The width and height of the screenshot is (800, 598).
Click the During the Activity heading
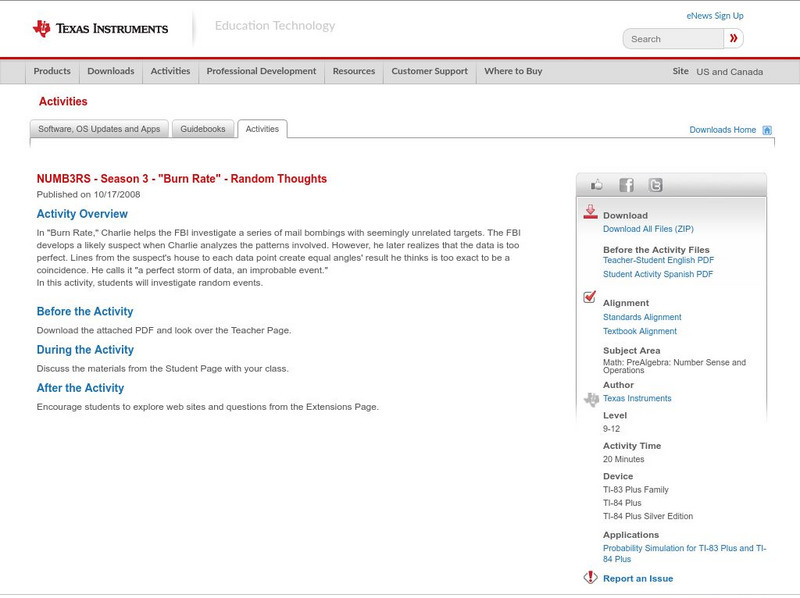coord(85,350)
